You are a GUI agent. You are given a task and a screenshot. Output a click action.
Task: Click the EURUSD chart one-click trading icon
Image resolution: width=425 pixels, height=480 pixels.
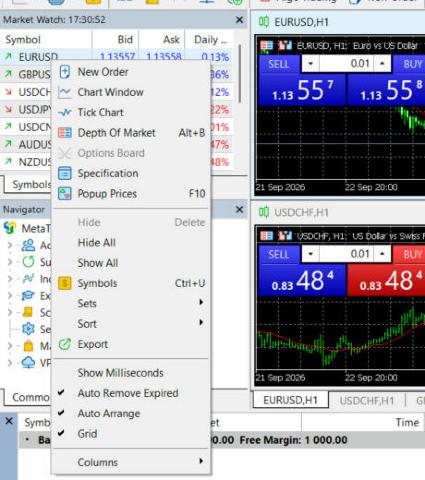[285, 45]
